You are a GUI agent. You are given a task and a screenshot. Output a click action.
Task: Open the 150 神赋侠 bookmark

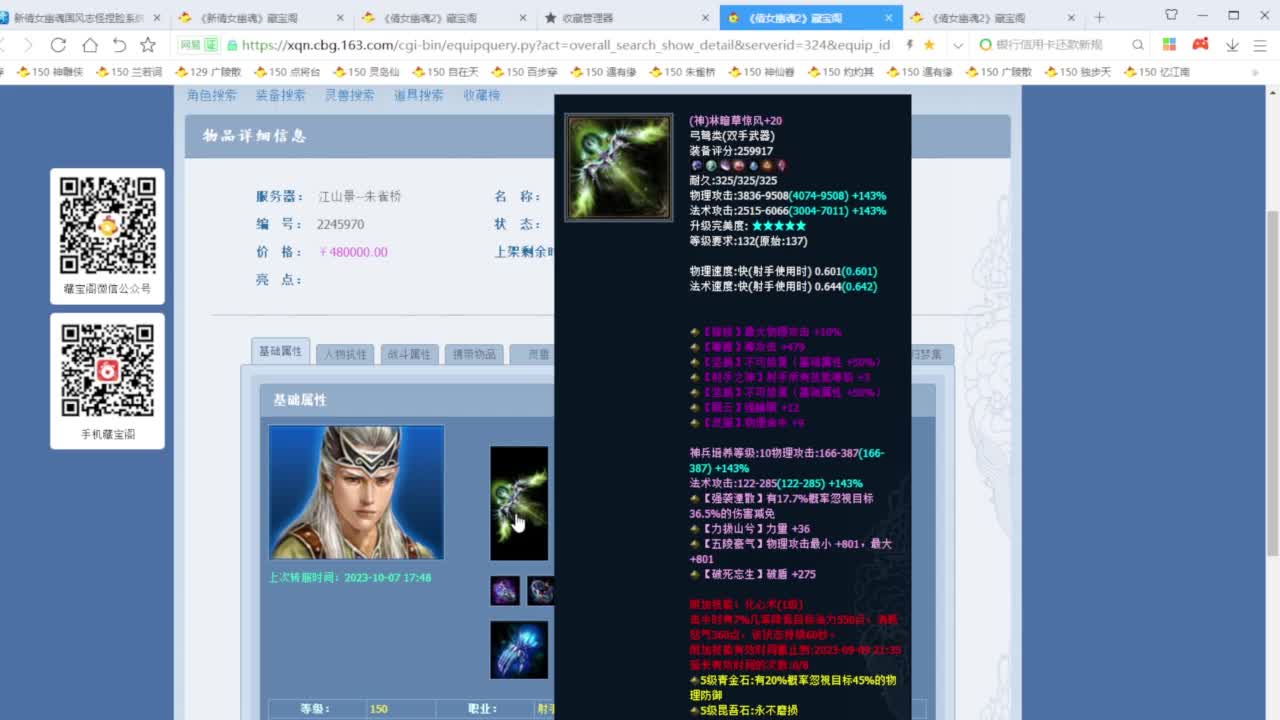point(52,71)
